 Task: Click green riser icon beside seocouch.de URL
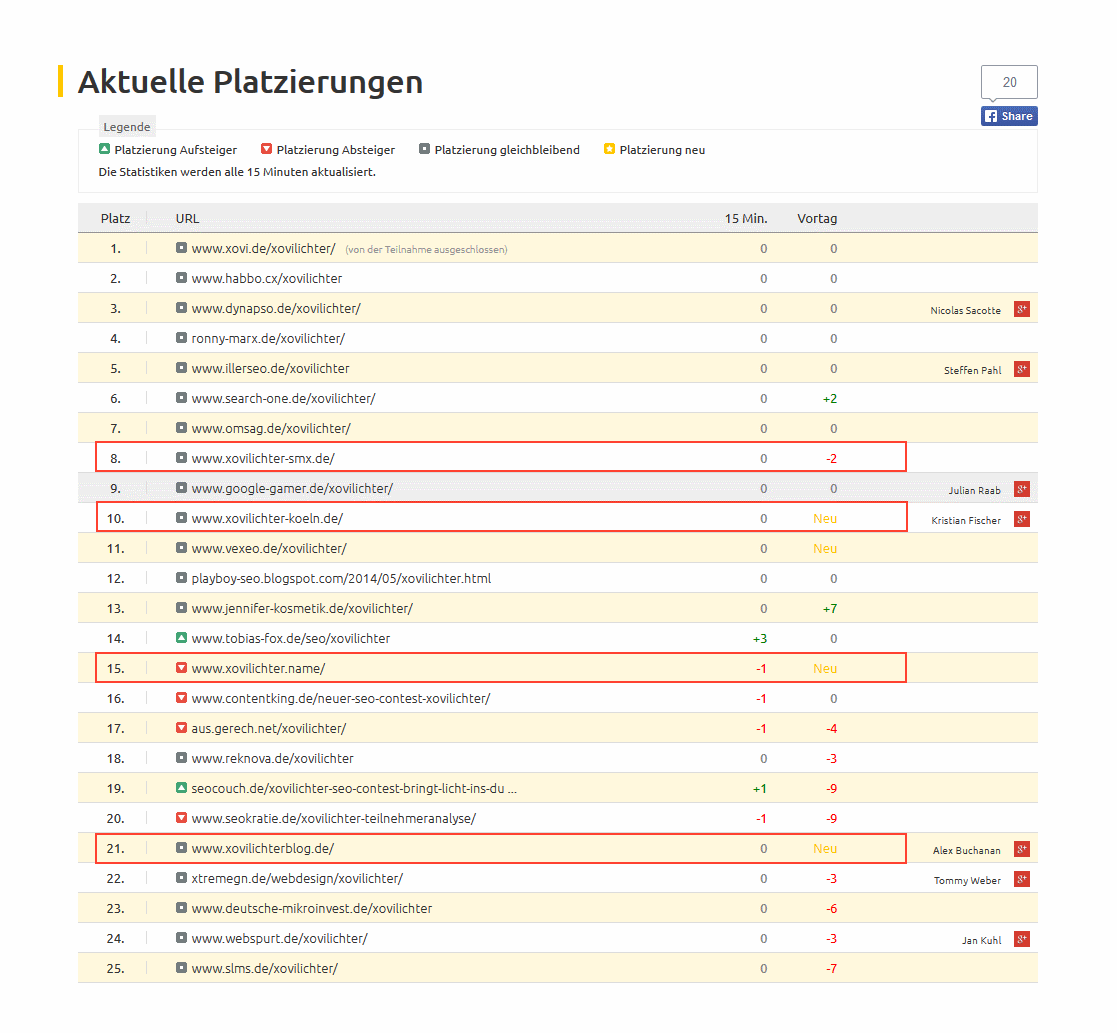(182, 787)
